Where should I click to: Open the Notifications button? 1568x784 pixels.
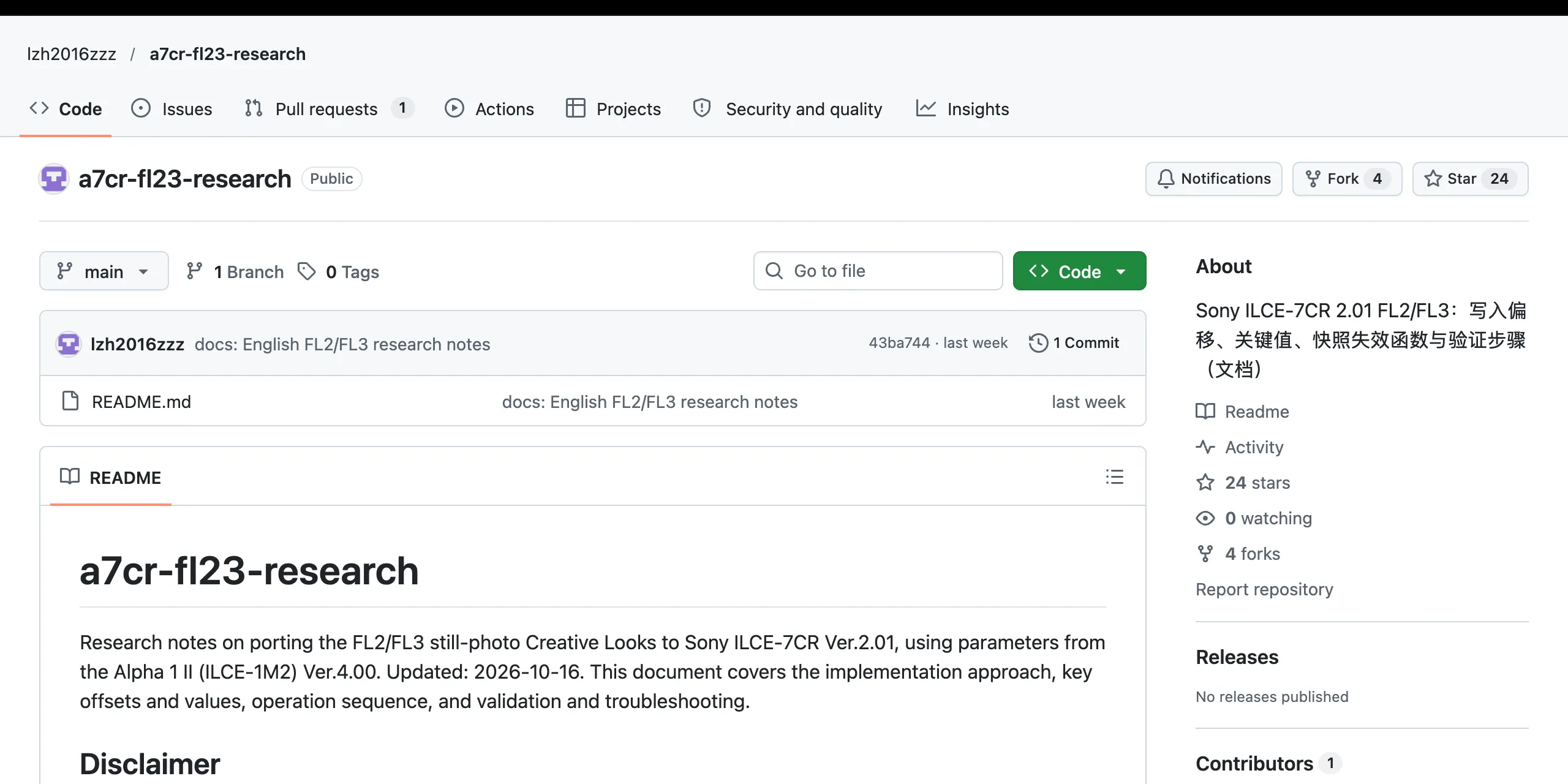(x=1214, y=179)
